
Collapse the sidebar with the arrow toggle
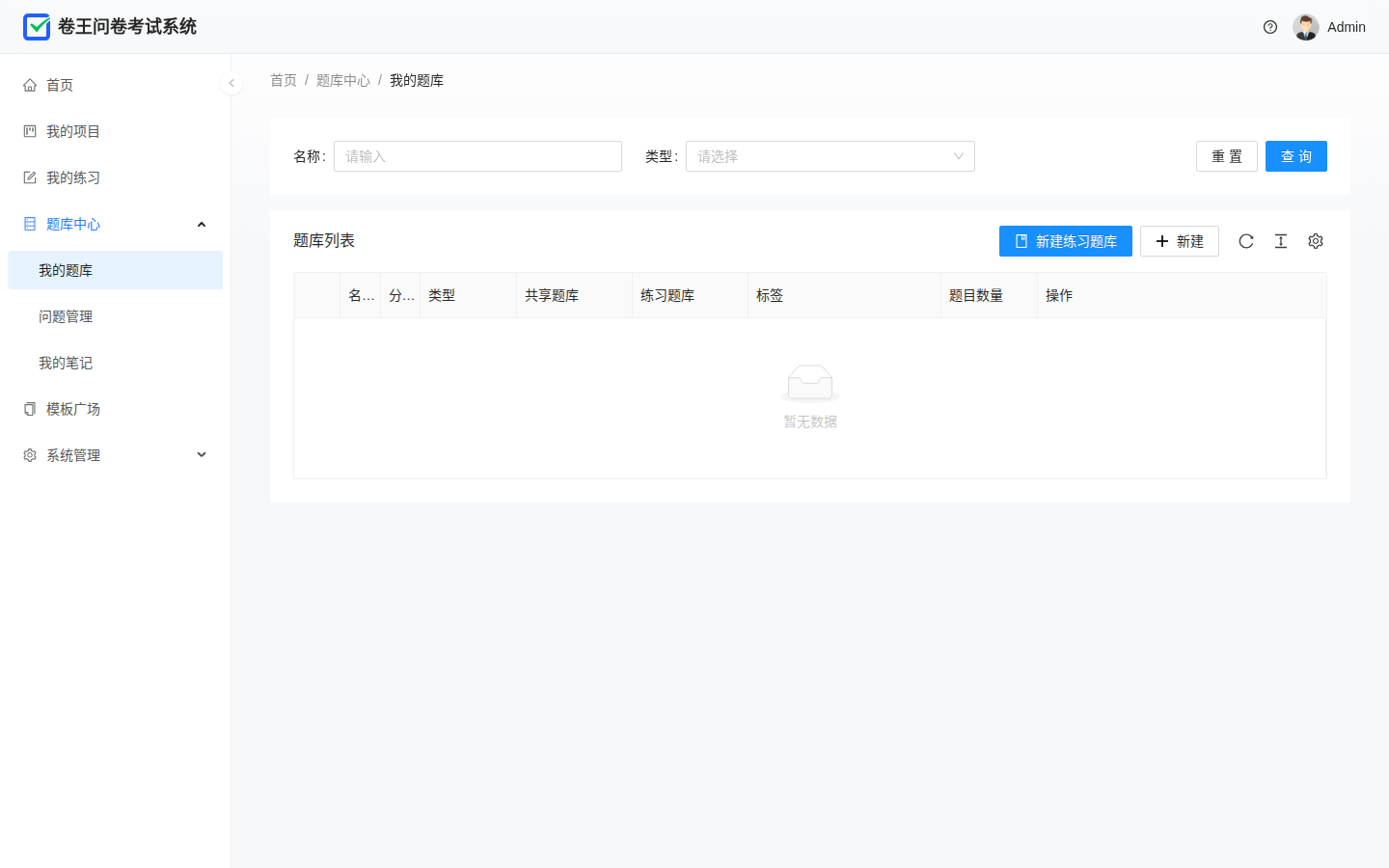[231, 83]
